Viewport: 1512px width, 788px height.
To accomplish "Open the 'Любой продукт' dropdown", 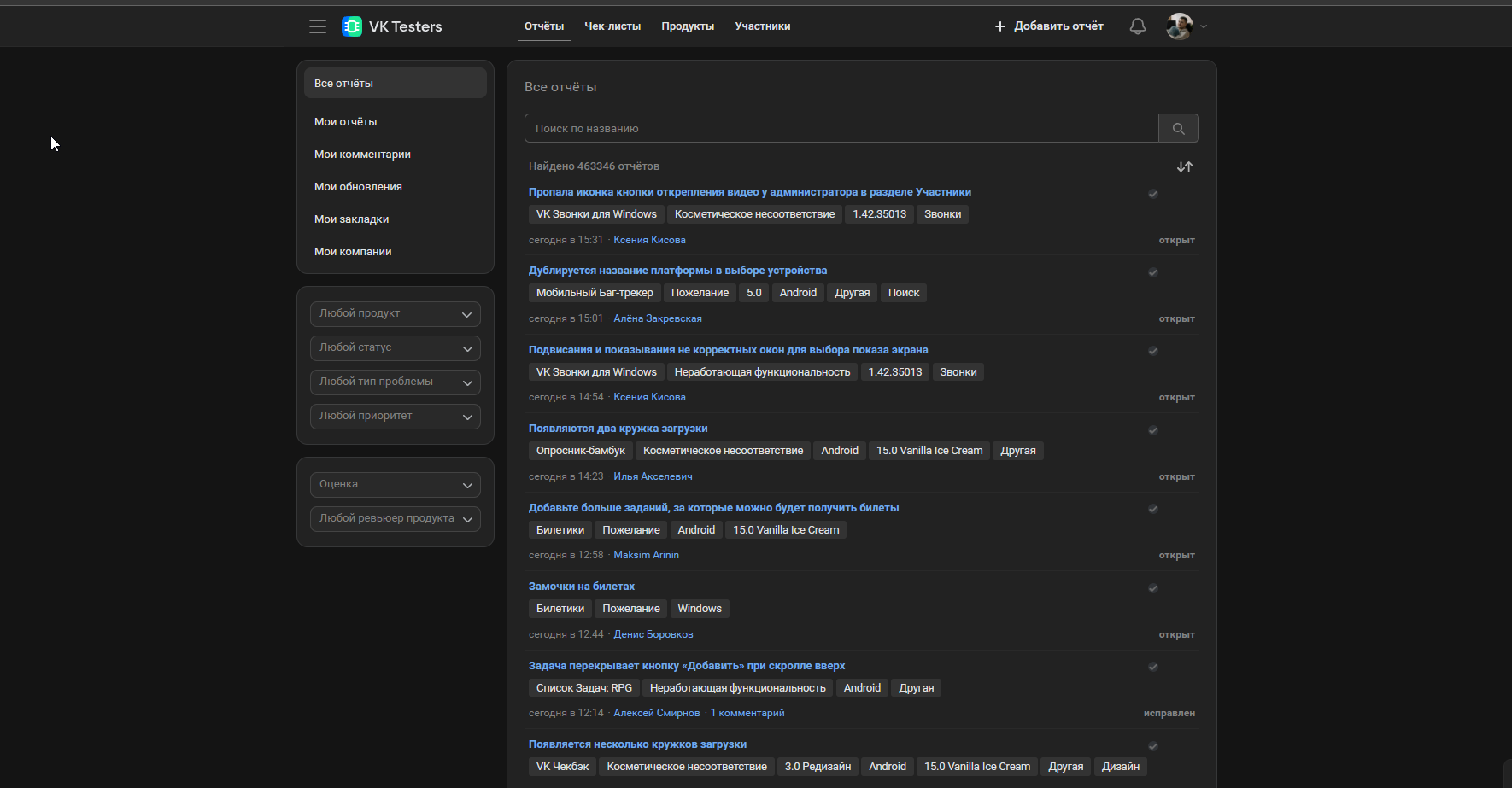I will 396,314.
